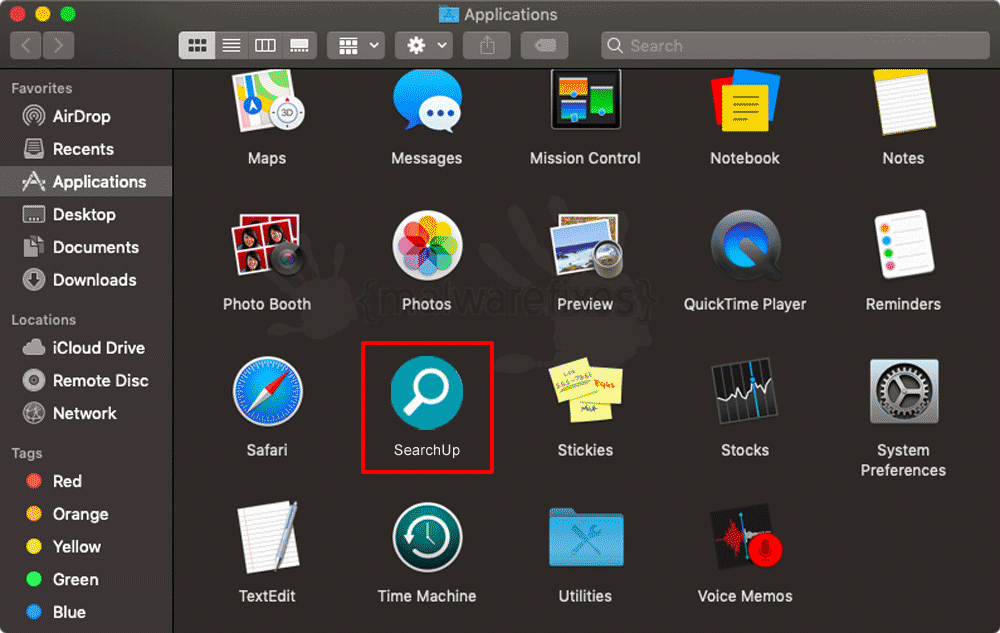Go to Desktop in sidebar
Image resolution: width=1000 pixels, height=633 pixels.
pos(86,214)
